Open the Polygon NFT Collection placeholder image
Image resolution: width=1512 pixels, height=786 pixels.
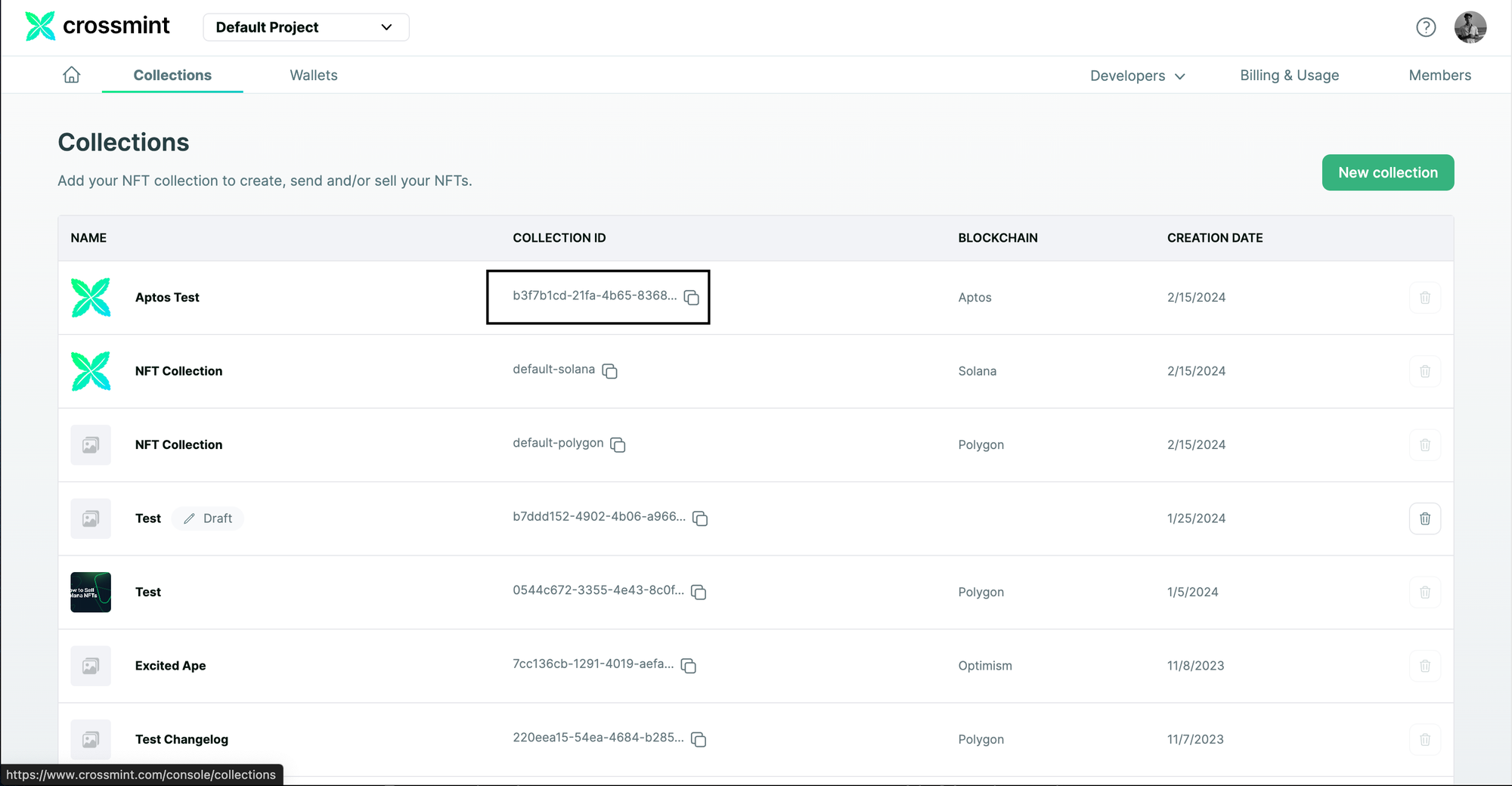tap(91, 444)
